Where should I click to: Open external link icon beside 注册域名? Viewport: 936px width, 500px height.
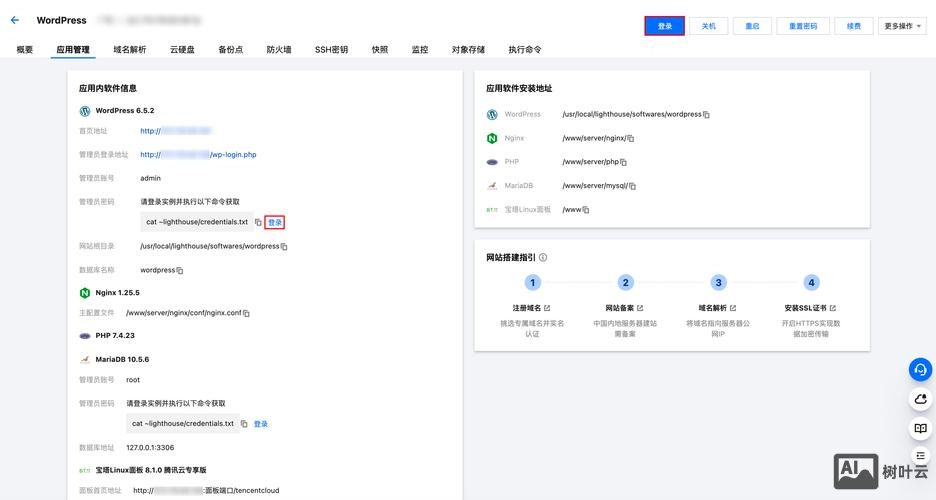(547, 308)
